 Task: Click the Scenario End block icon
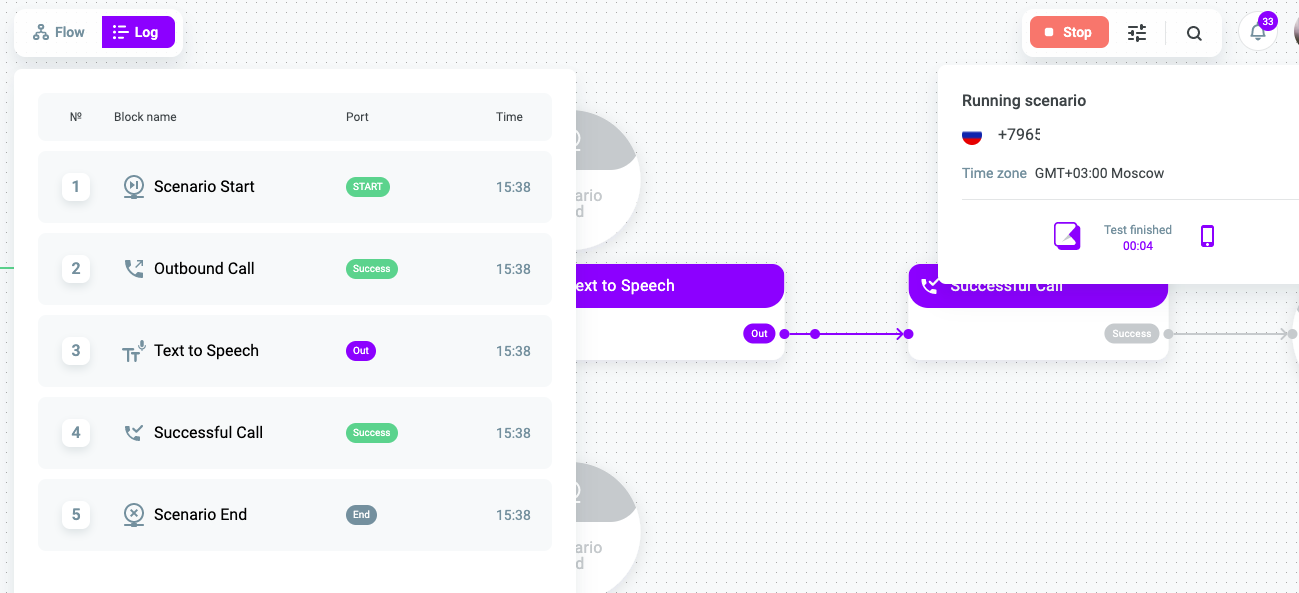[x=134, y=515]
